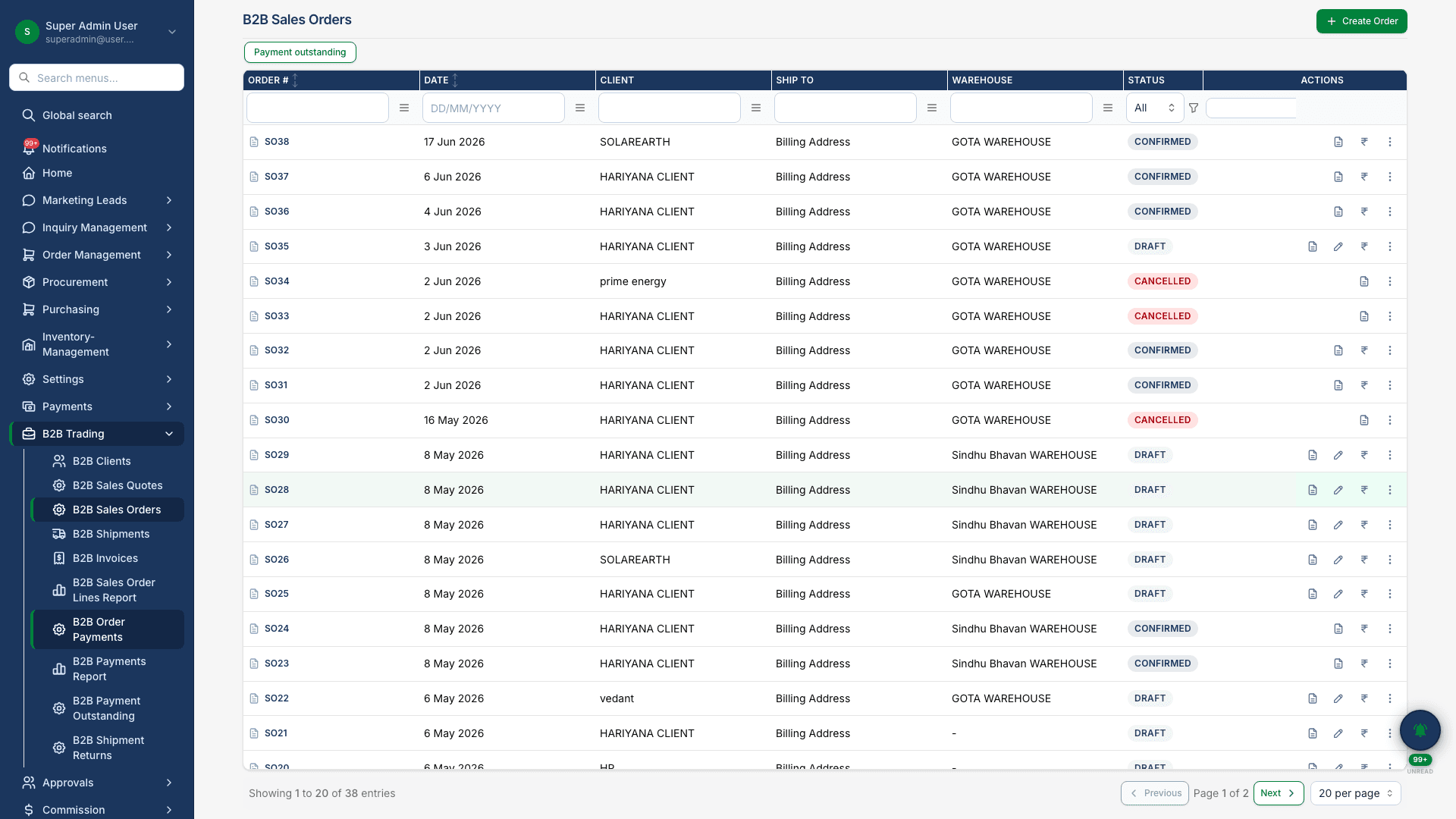Open B2B Payments Report in the sidebar

click(108, 669)
